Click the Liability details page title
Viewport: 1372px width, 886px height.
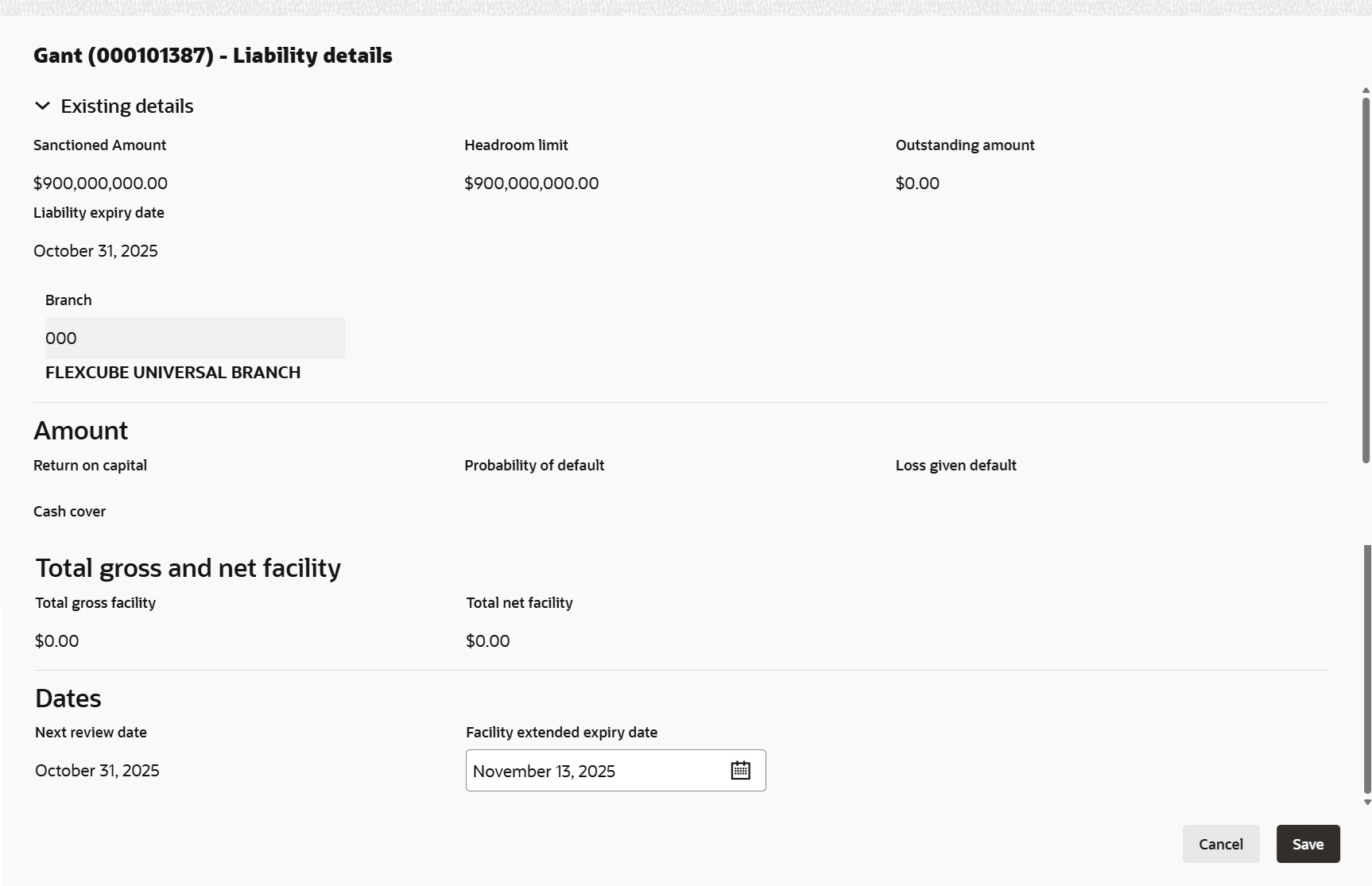(x=212, y=56)
